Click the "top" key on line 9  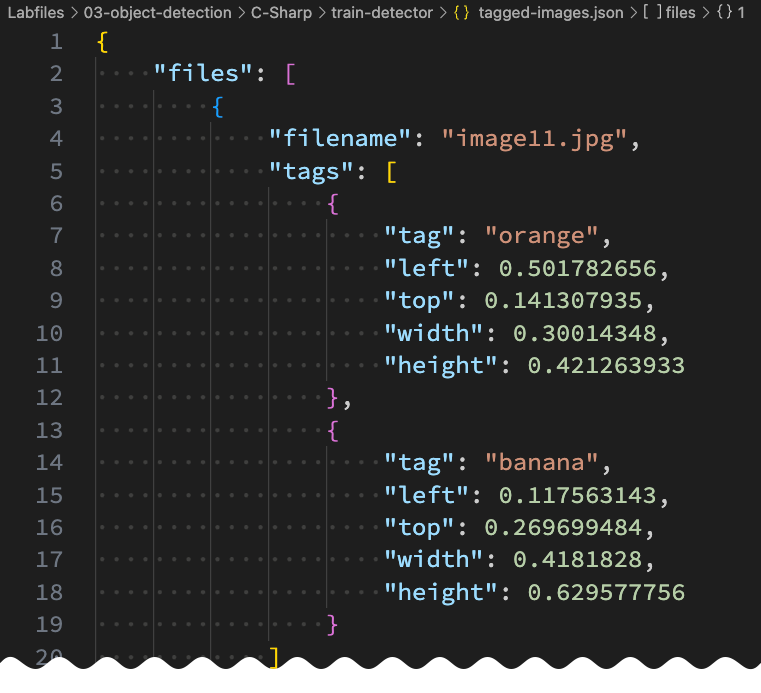click(418, 301)
